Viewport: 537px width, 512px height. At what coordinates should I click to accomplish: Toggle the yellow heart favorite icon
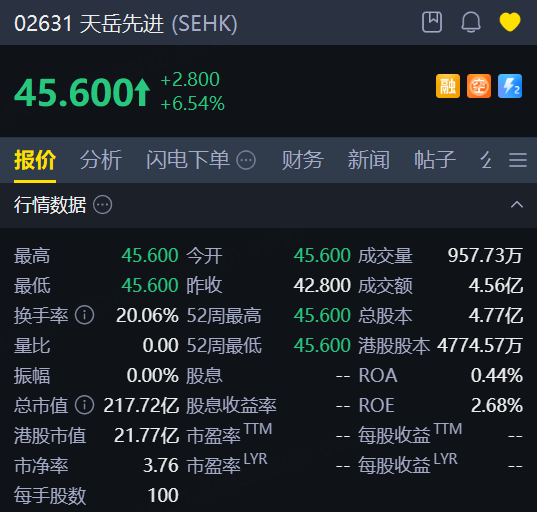tap(510, 22)
